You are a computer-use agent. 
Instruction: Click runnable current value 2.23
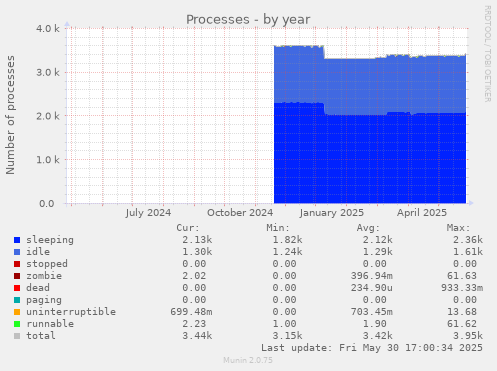pos(194,324)
